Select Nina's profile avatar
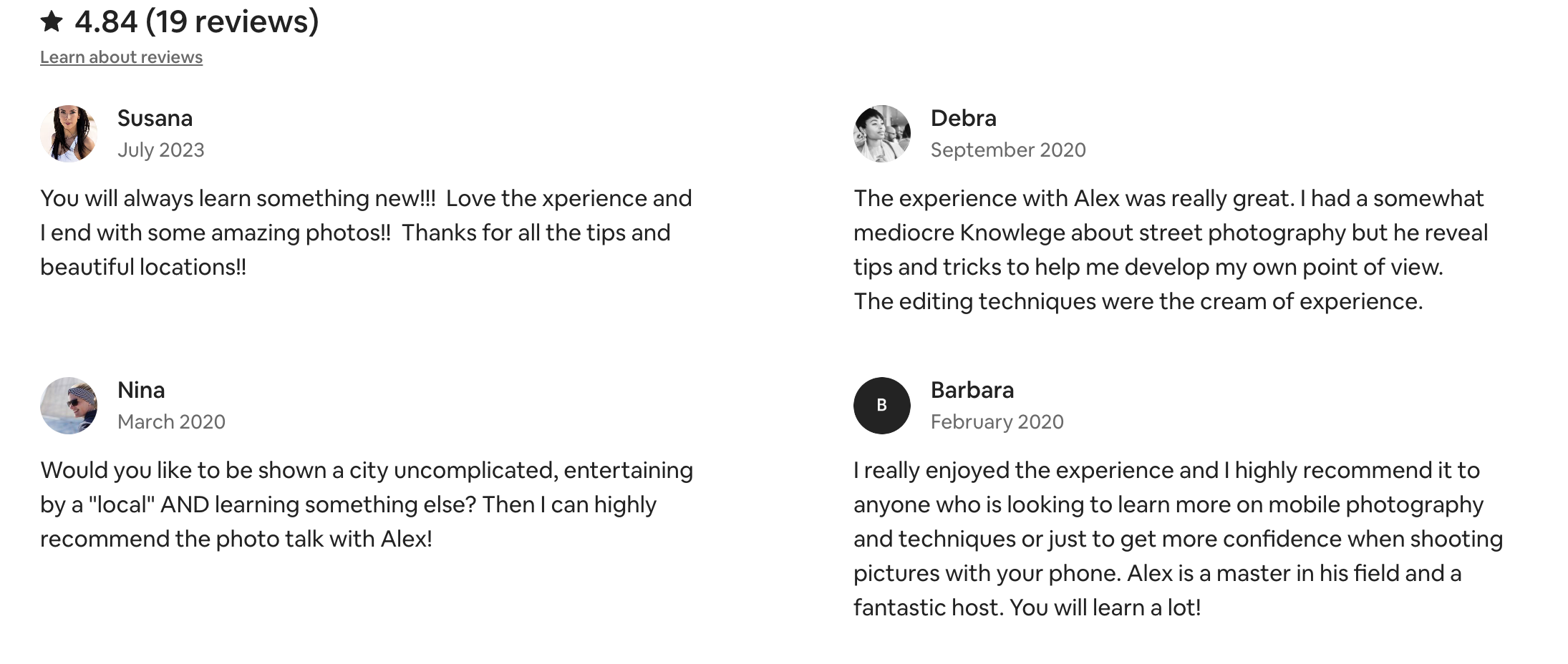1568x664 pixels. coord(69,406)
